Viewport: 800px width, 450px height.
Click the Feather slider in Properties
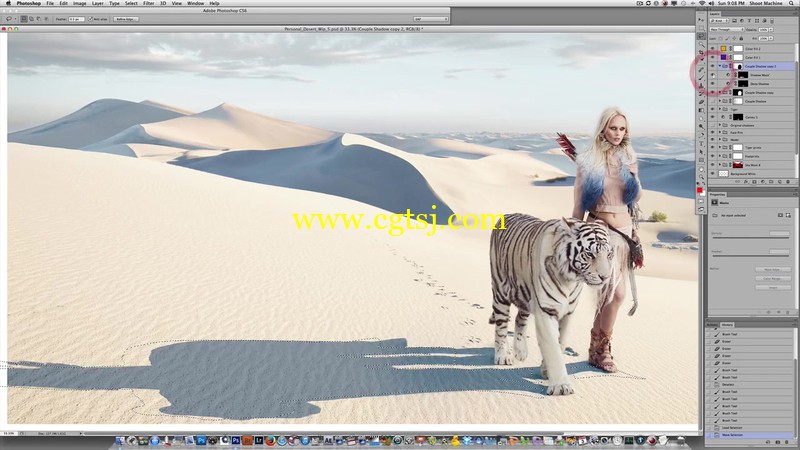tap(751, 256)
